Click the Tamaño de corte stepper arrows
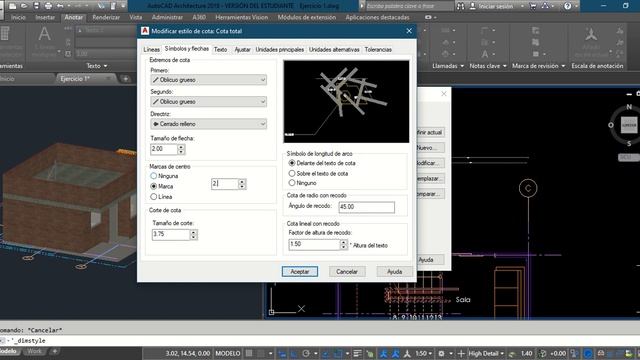 194,234
